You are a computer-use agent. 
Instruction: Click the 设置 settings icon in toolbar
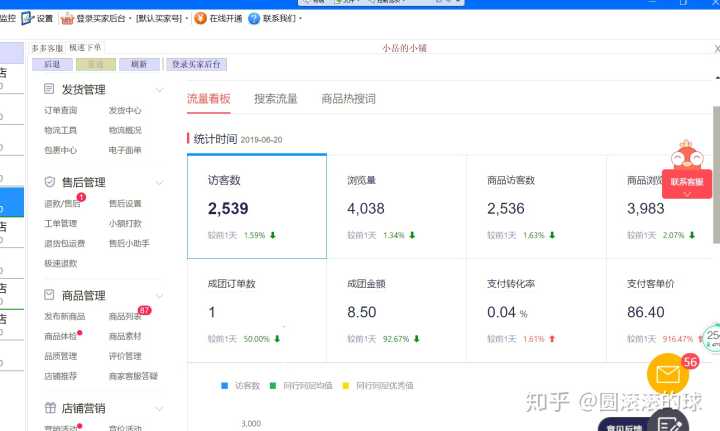(27, 18)
